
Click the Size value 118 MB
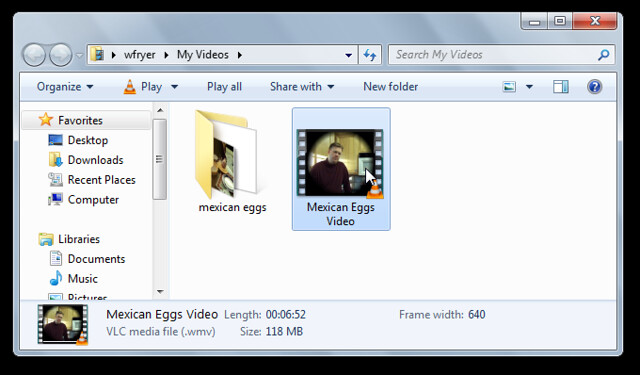284,331
